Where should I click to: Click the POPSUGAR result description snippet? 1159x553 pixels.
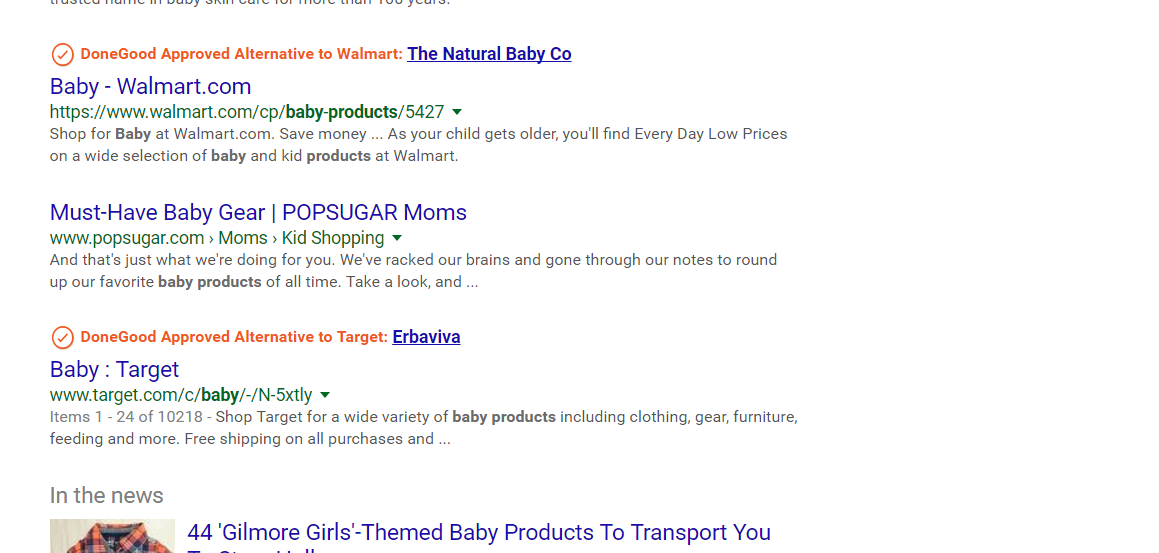pyautogui.click(x=413, y=271)
